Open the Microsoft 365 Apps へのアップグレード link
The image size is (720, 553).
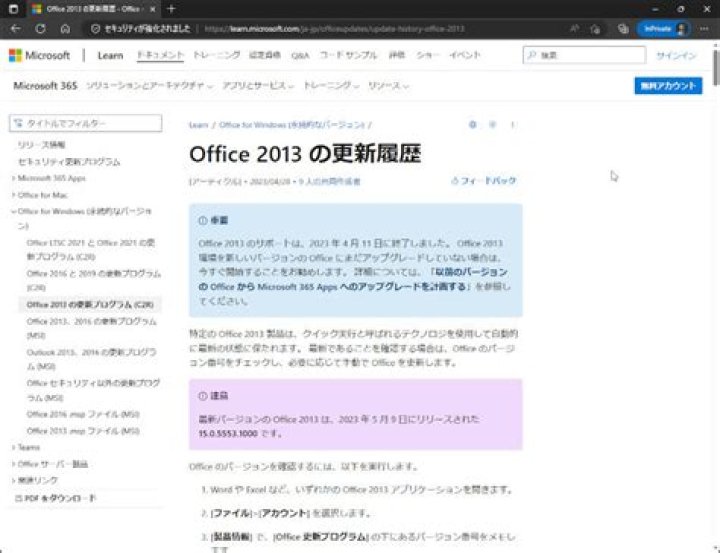tap(354, 279)
